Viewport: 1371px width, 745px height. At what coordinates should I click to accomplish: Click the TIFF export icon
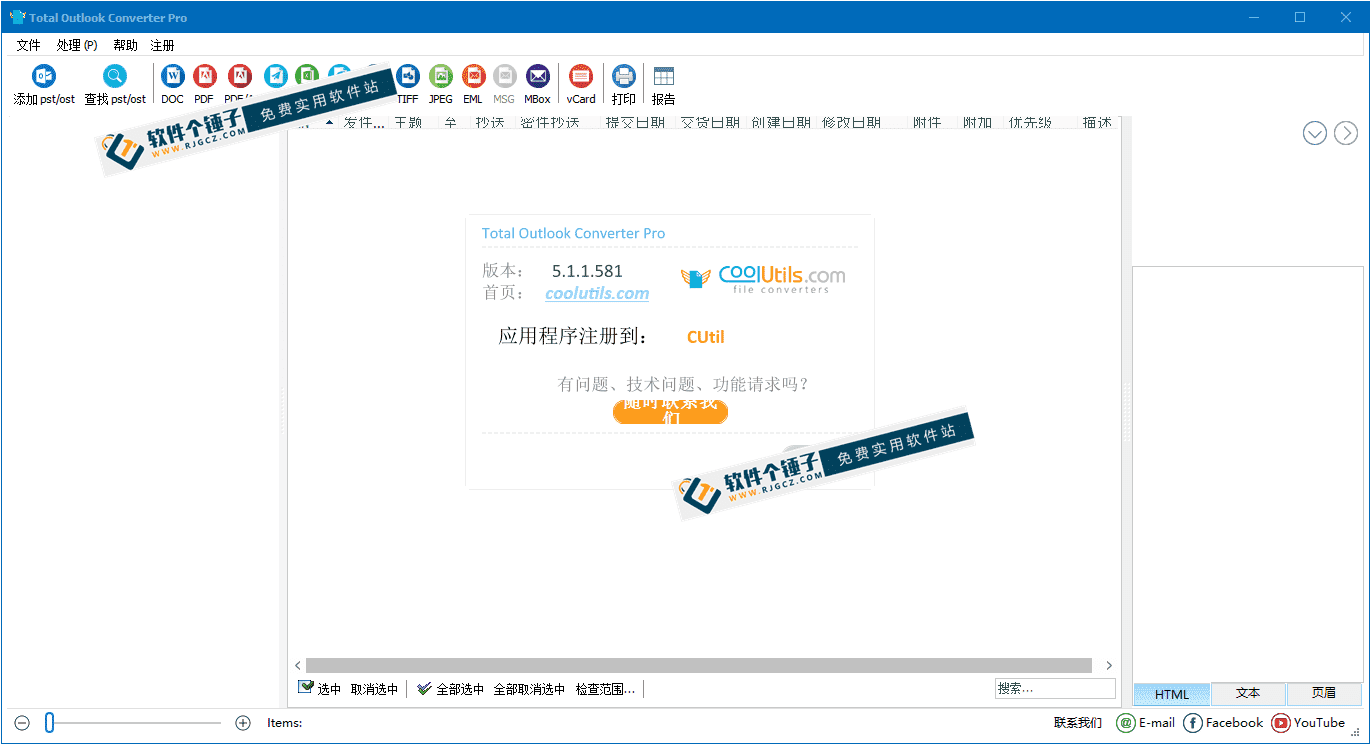[x=408, y=76]
